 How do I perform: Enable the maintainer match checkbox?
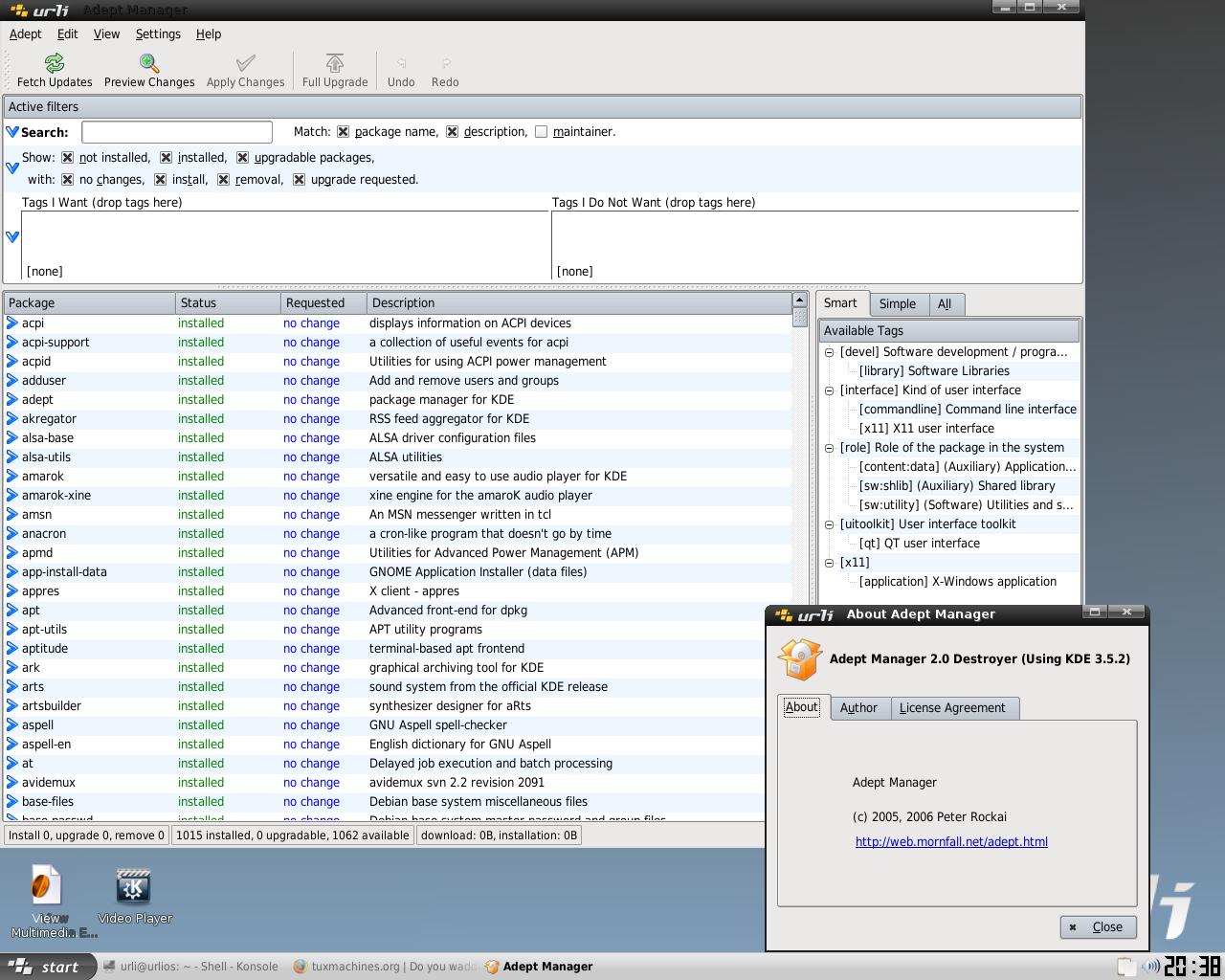click(x=542, y=132)
